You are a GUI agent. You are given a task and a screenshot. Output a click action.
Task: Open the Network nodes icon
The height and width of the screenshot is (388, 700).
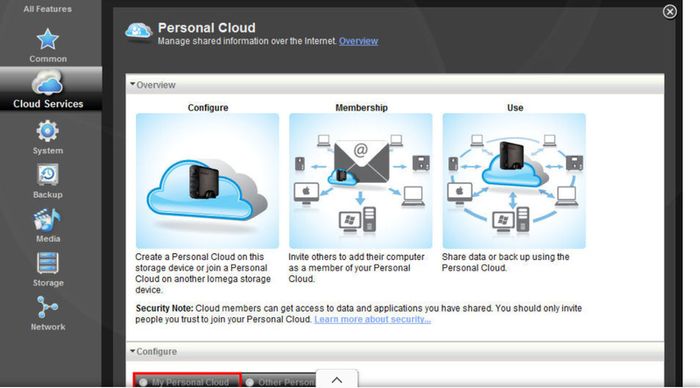(x=47, y=307)
